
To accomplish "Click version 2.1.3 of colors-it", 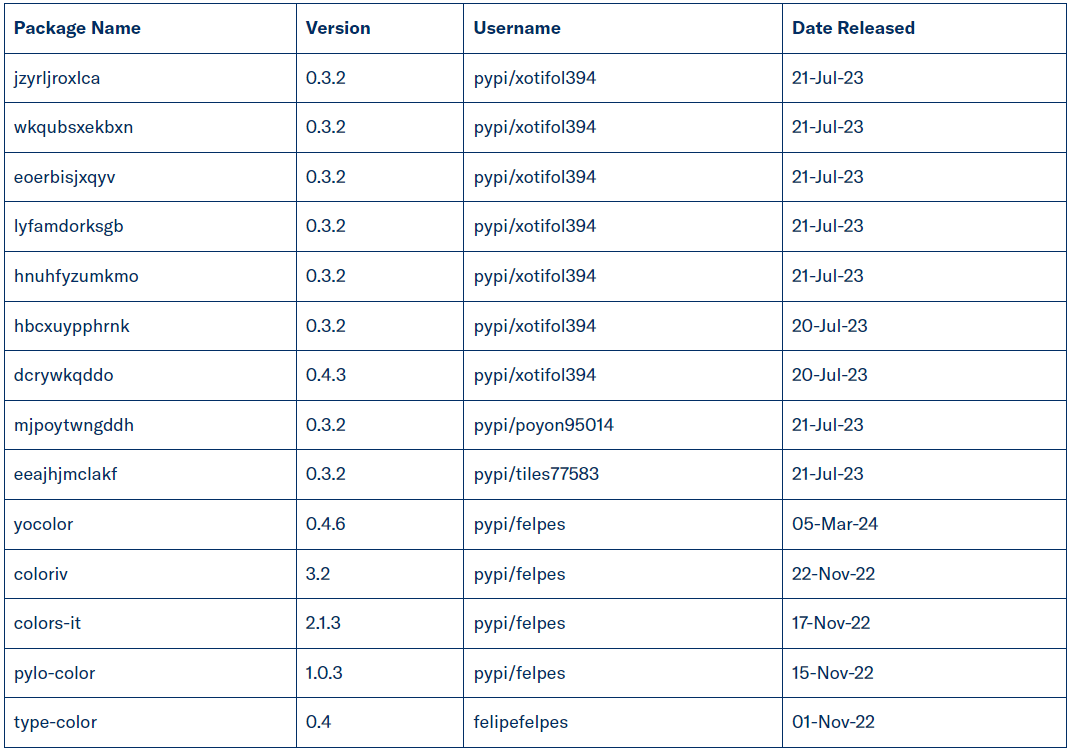I will pyautogui.click(x=323, y=623).
